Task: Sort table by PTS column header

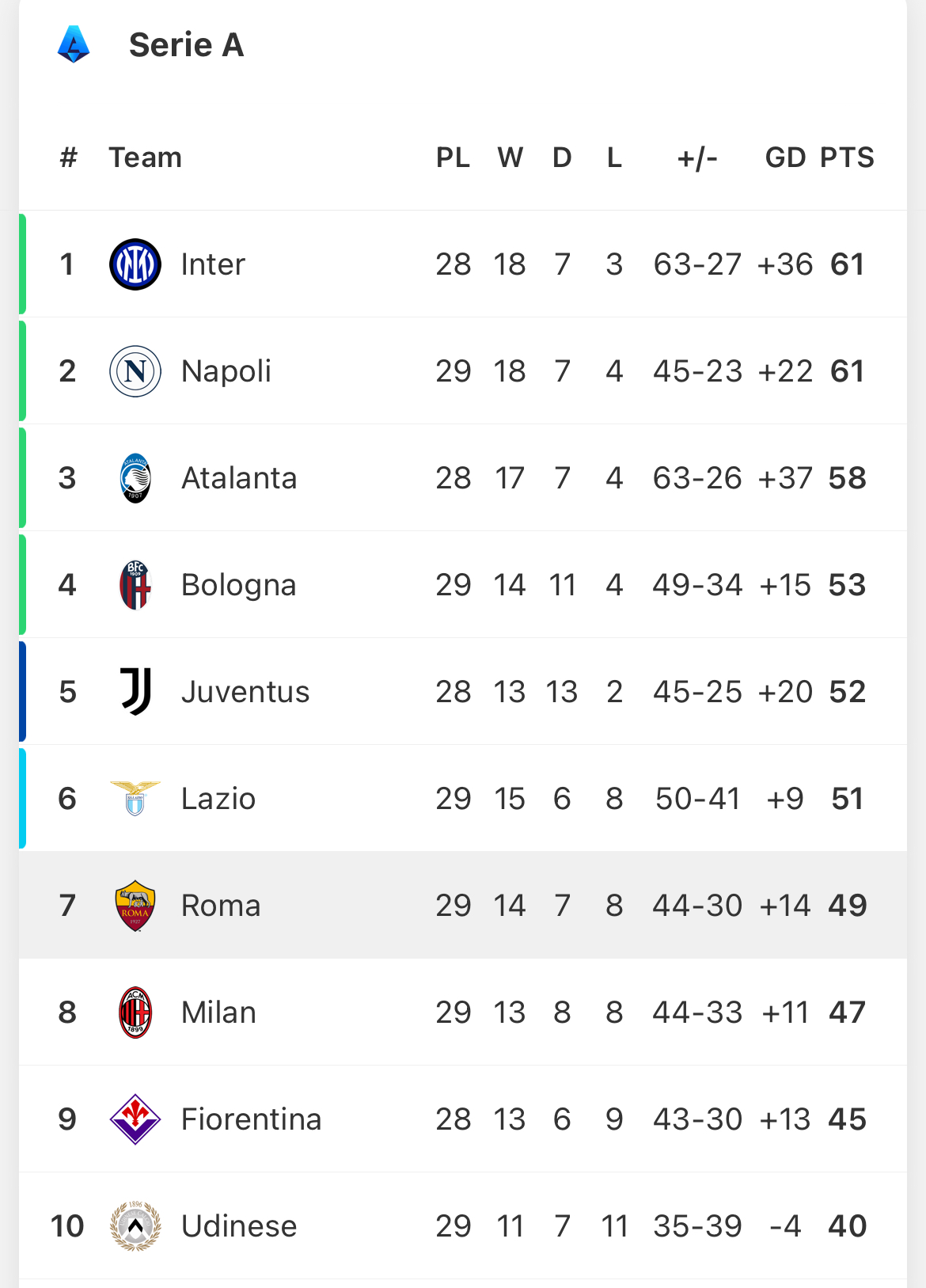Action: (x=847, y=158)
